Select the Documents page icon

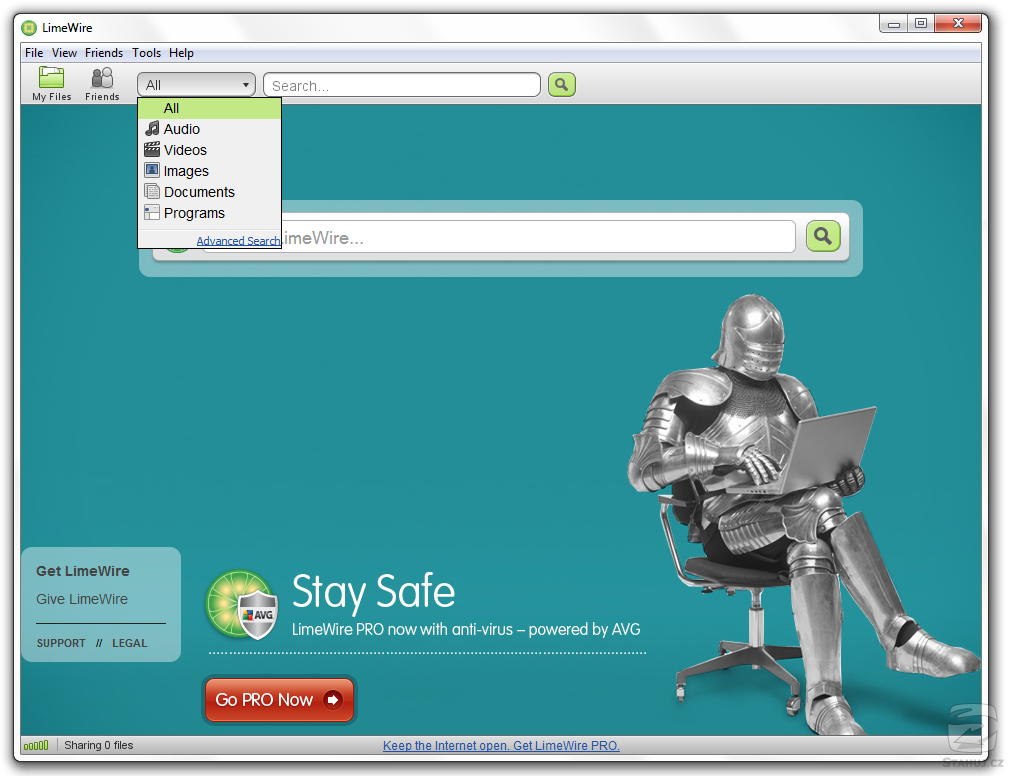coord(152,191)
